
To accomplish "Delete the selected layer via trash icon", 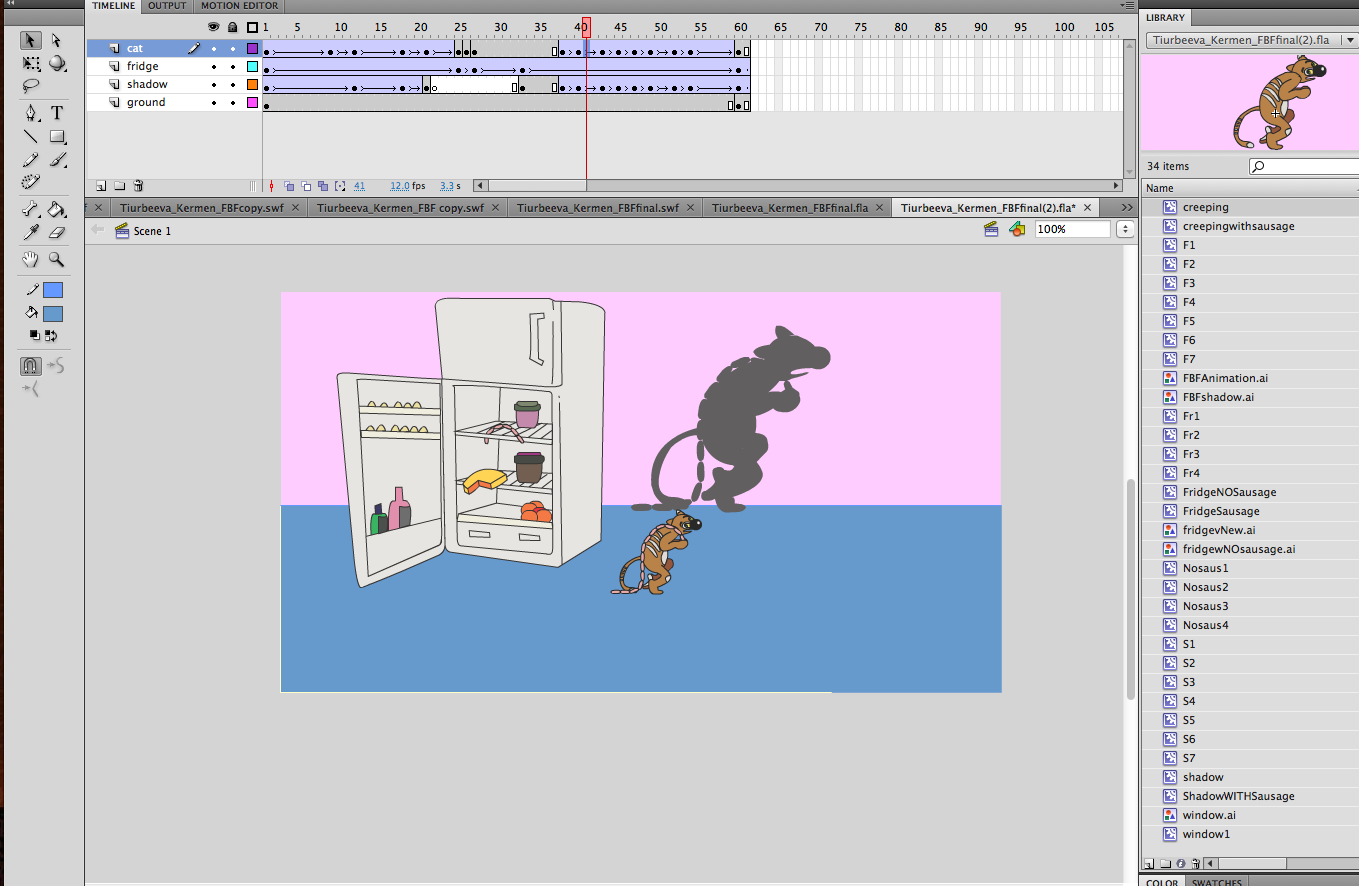I will (138, 185).
